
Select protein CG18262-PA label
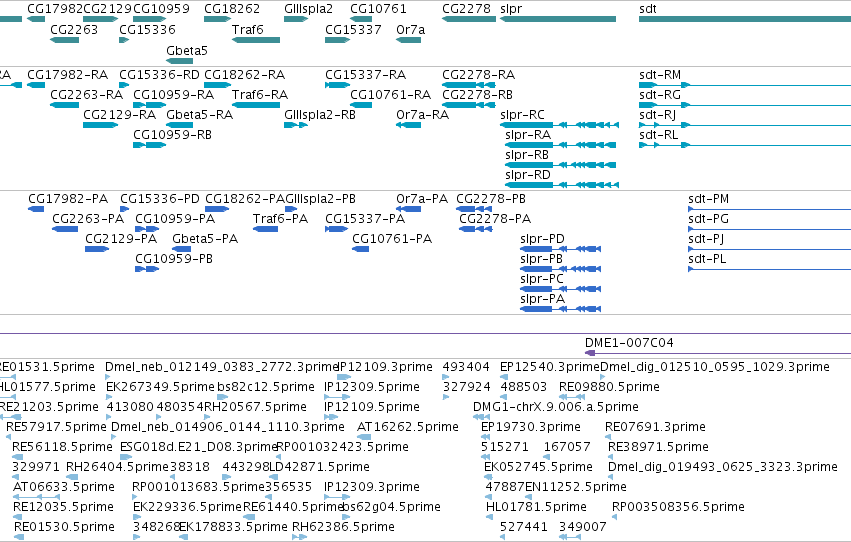(x=245, y=199)
